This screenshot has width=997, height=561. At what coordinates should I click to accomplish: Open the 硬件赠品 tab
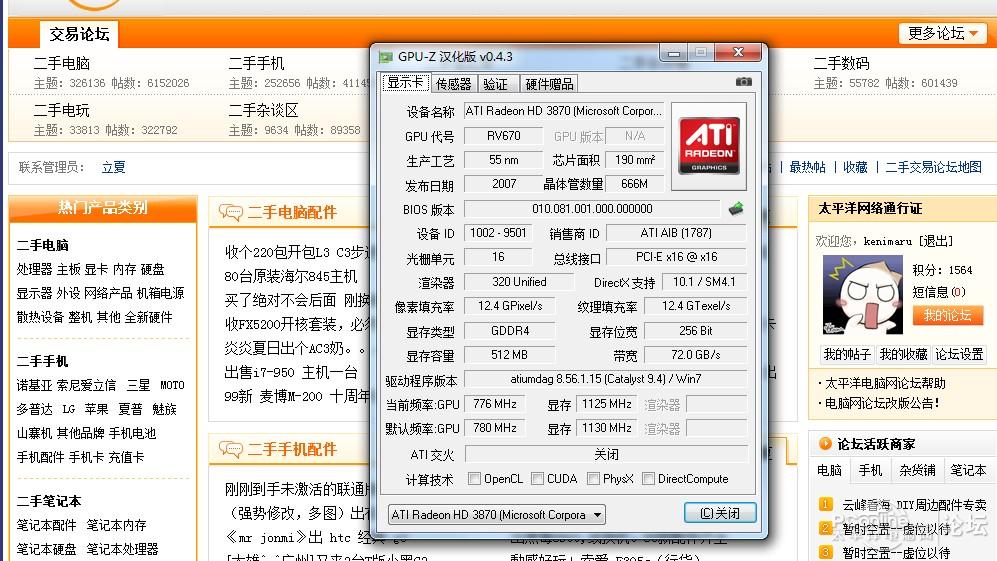(x=549, y=83)
